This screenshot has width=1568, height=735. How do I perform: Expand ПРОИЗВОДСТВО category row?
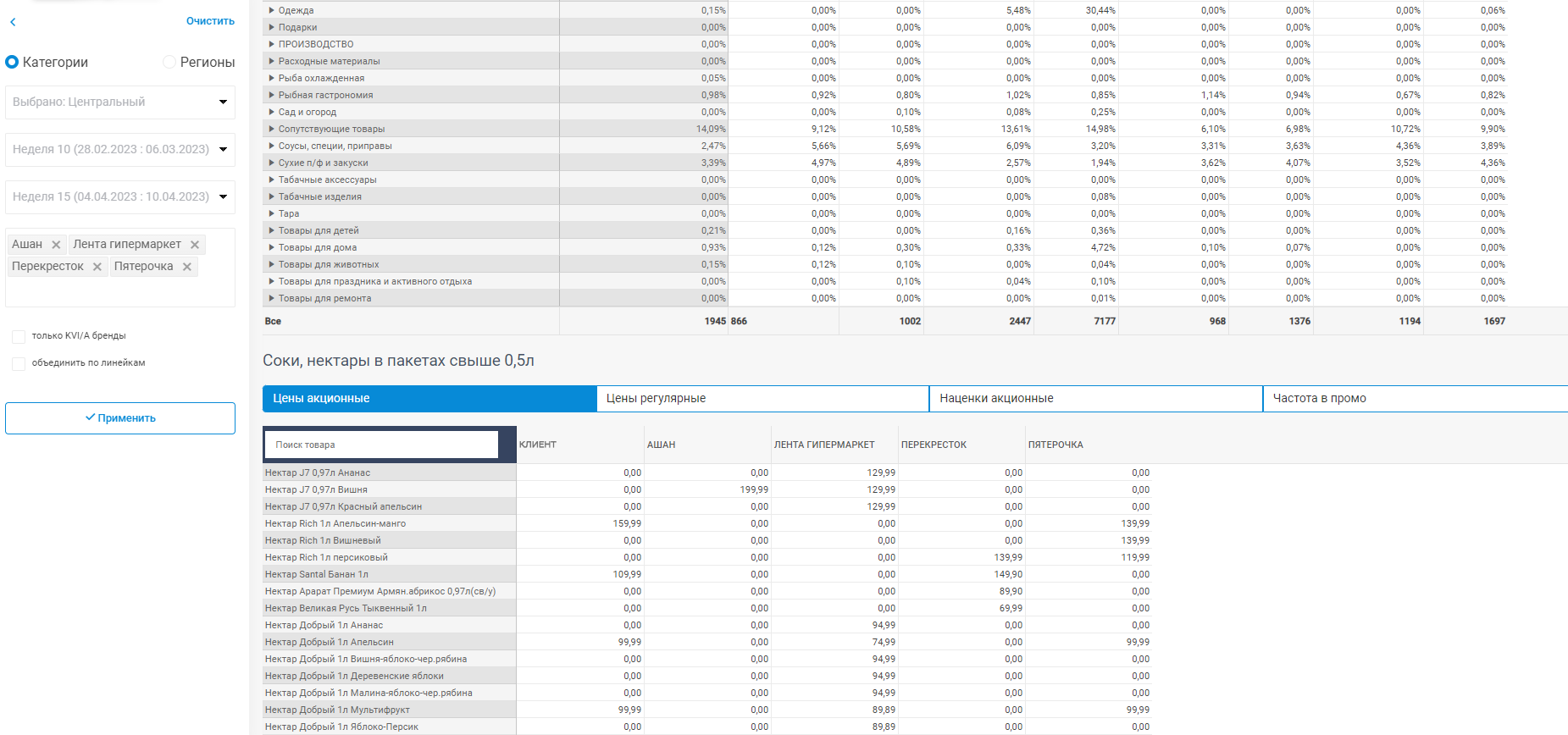pos(272,44)
